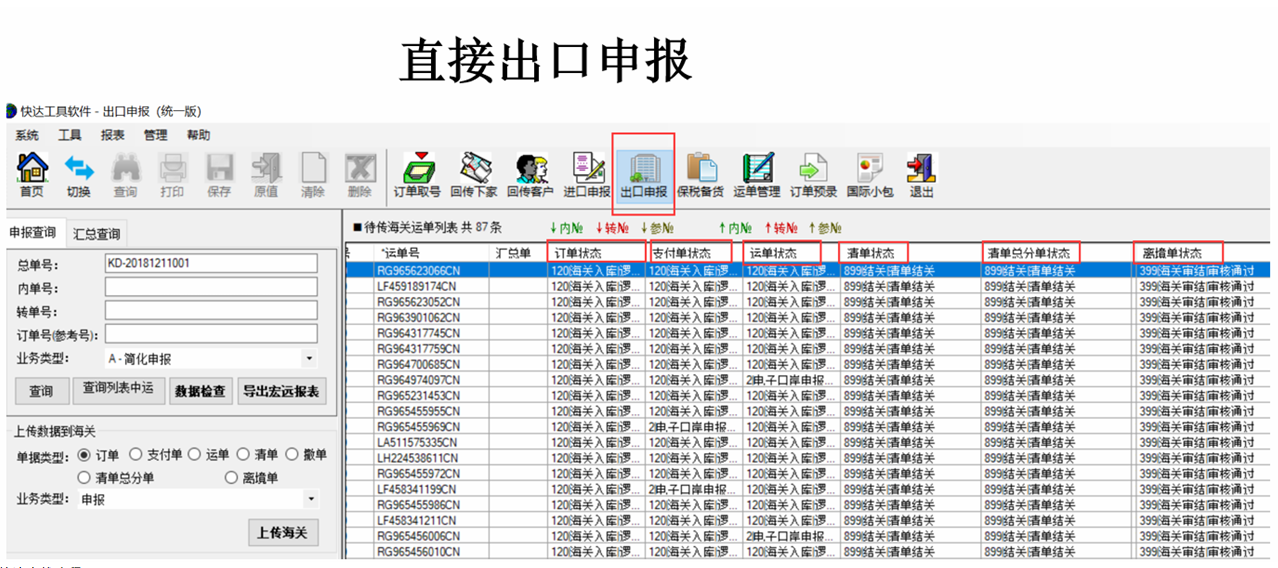Open 保税备货 from the toolbar

[x=700, y=173]
